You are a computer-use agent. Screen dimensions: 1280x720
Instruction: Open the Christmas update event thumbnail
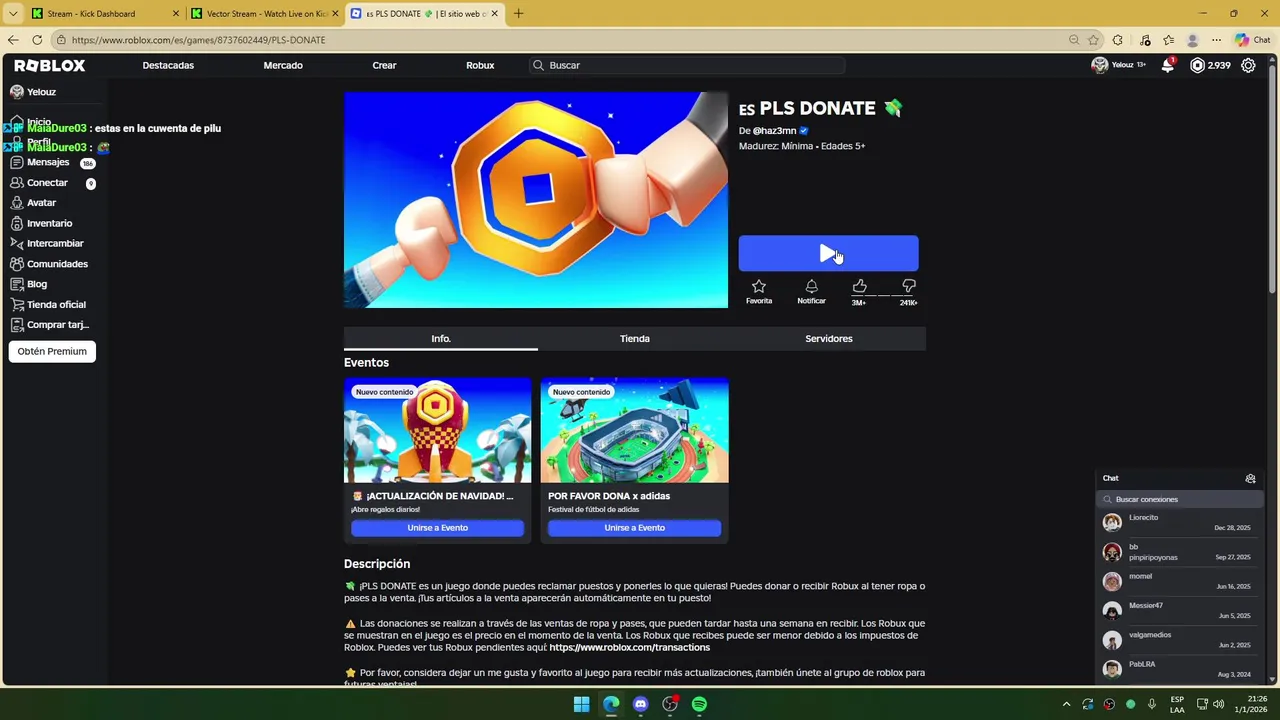437,430
